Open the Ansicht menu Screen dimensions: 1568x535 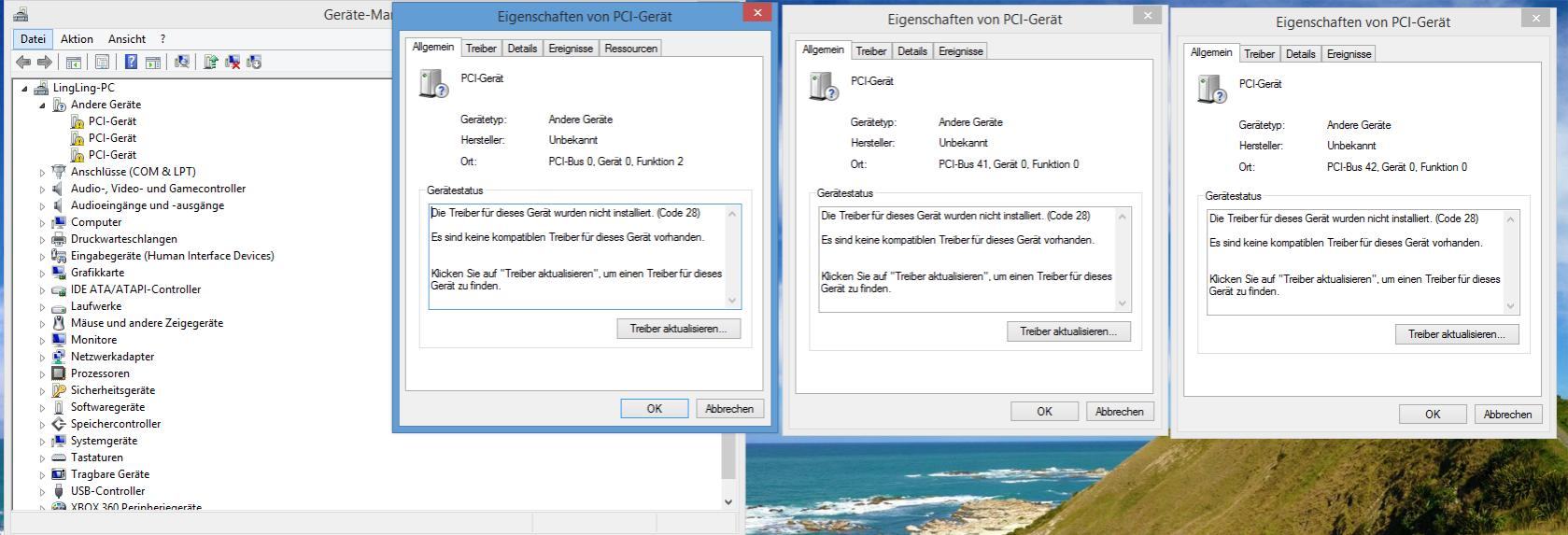coord(127,39)
